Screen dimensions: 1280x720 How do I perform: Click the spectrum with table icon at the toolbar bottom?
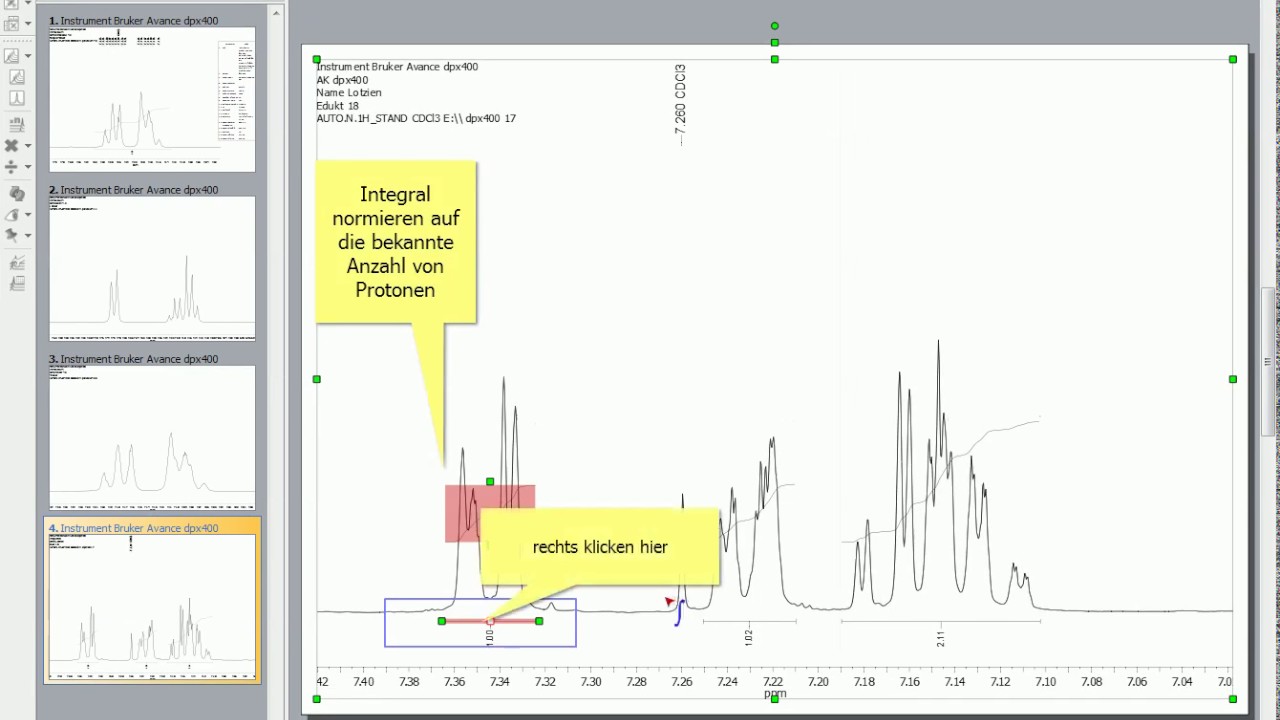[x=16, y=284]
